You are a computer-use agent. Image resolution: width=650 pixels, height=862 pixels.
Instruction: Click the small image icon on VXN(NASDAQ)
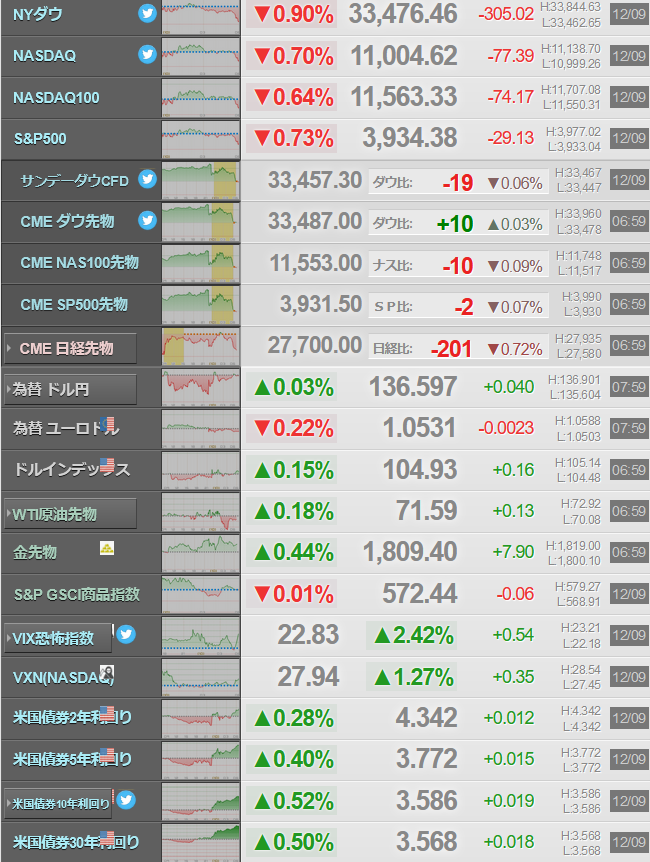107,672
